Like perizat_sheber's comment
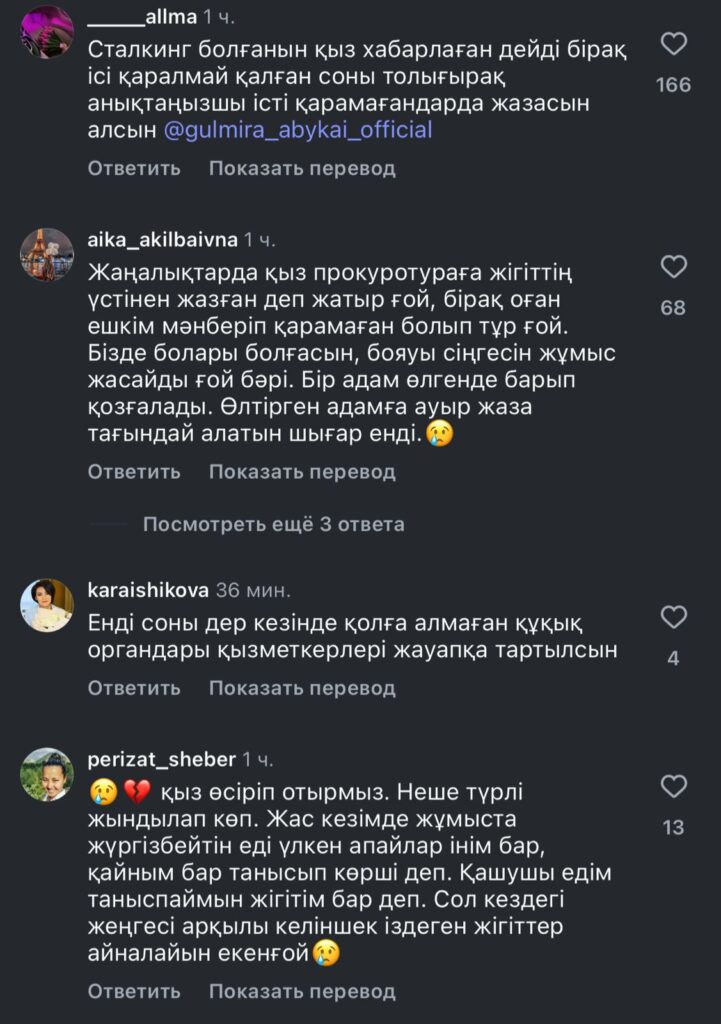The width and height of the screenshot is (721, 1024). [x=675, y=787]
